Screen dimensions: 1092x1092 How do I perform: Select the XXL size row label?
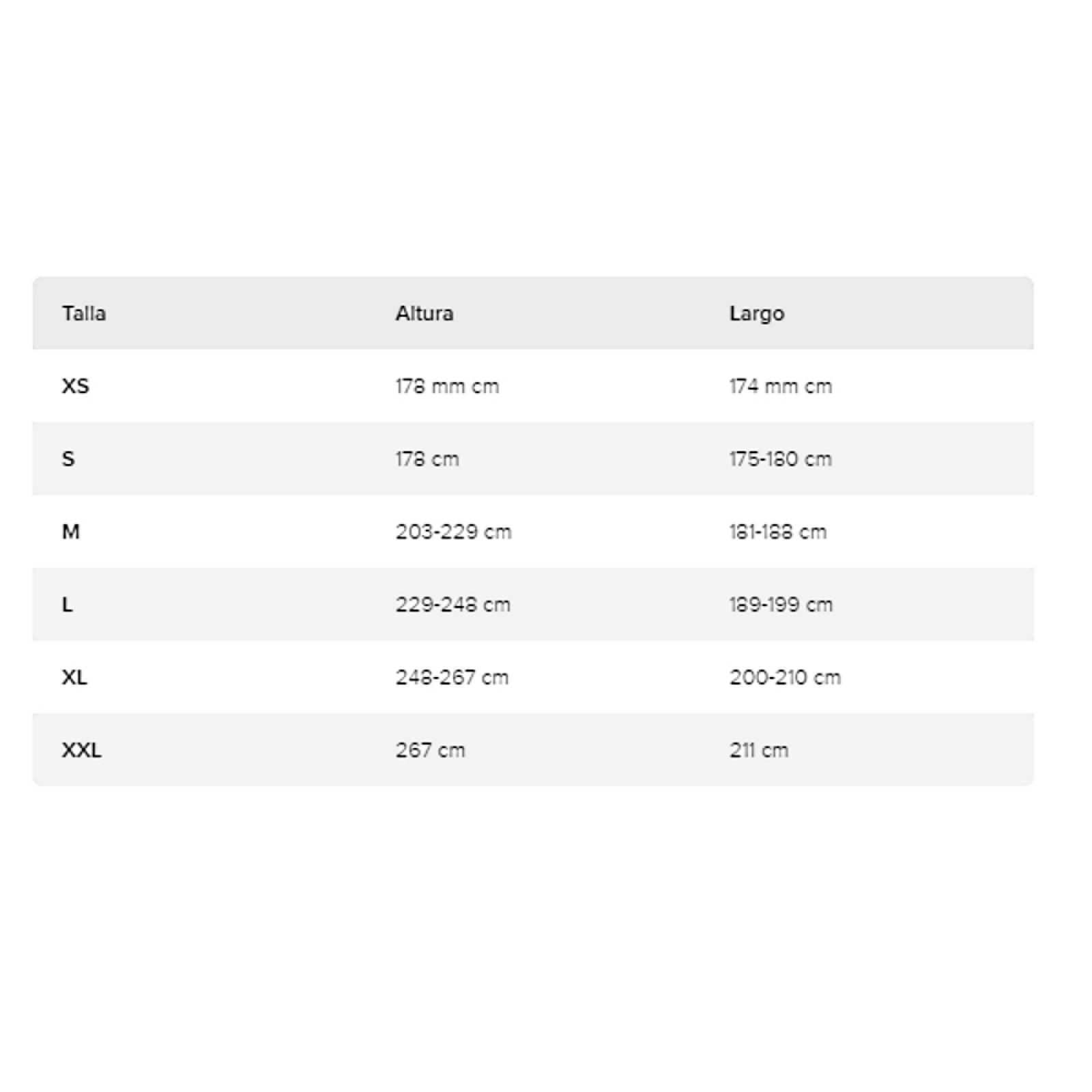click(82, 750)
